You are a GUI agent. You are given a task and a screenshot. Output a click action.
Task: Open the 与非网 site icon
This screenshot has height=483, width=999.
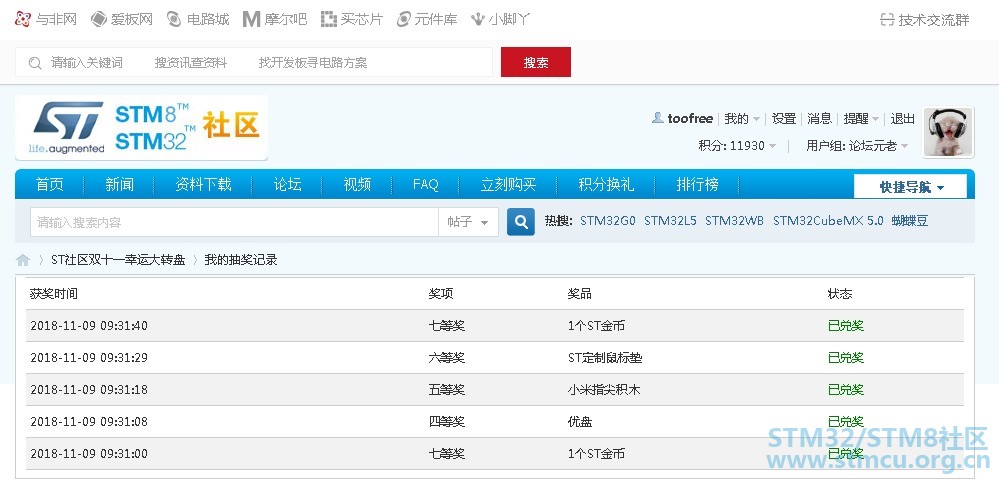pos(23,19)
